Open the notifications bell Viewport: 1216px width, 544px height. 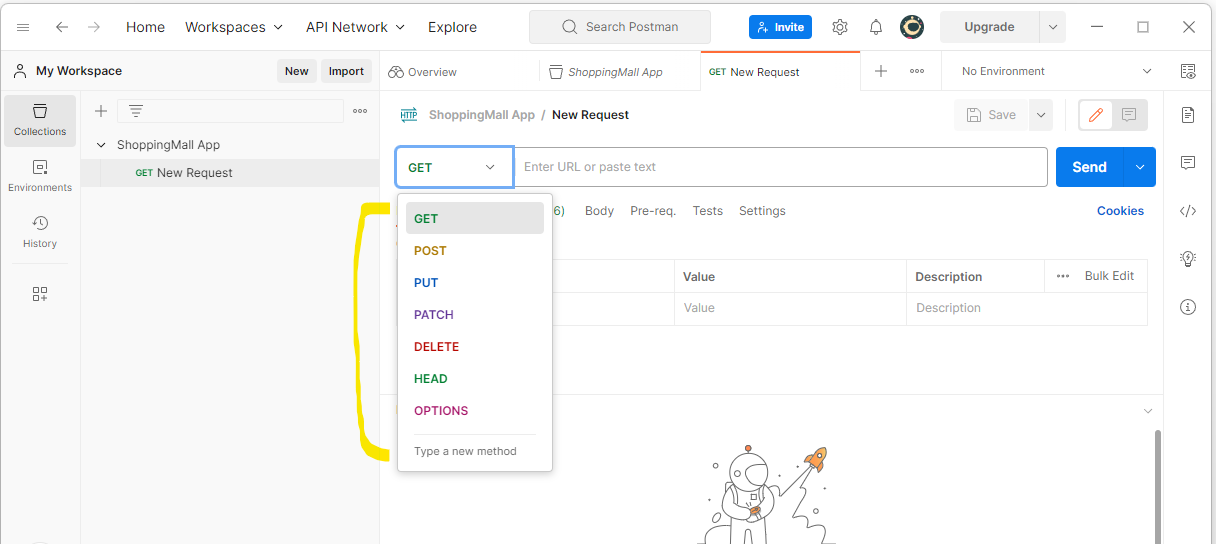pos(876,27)
